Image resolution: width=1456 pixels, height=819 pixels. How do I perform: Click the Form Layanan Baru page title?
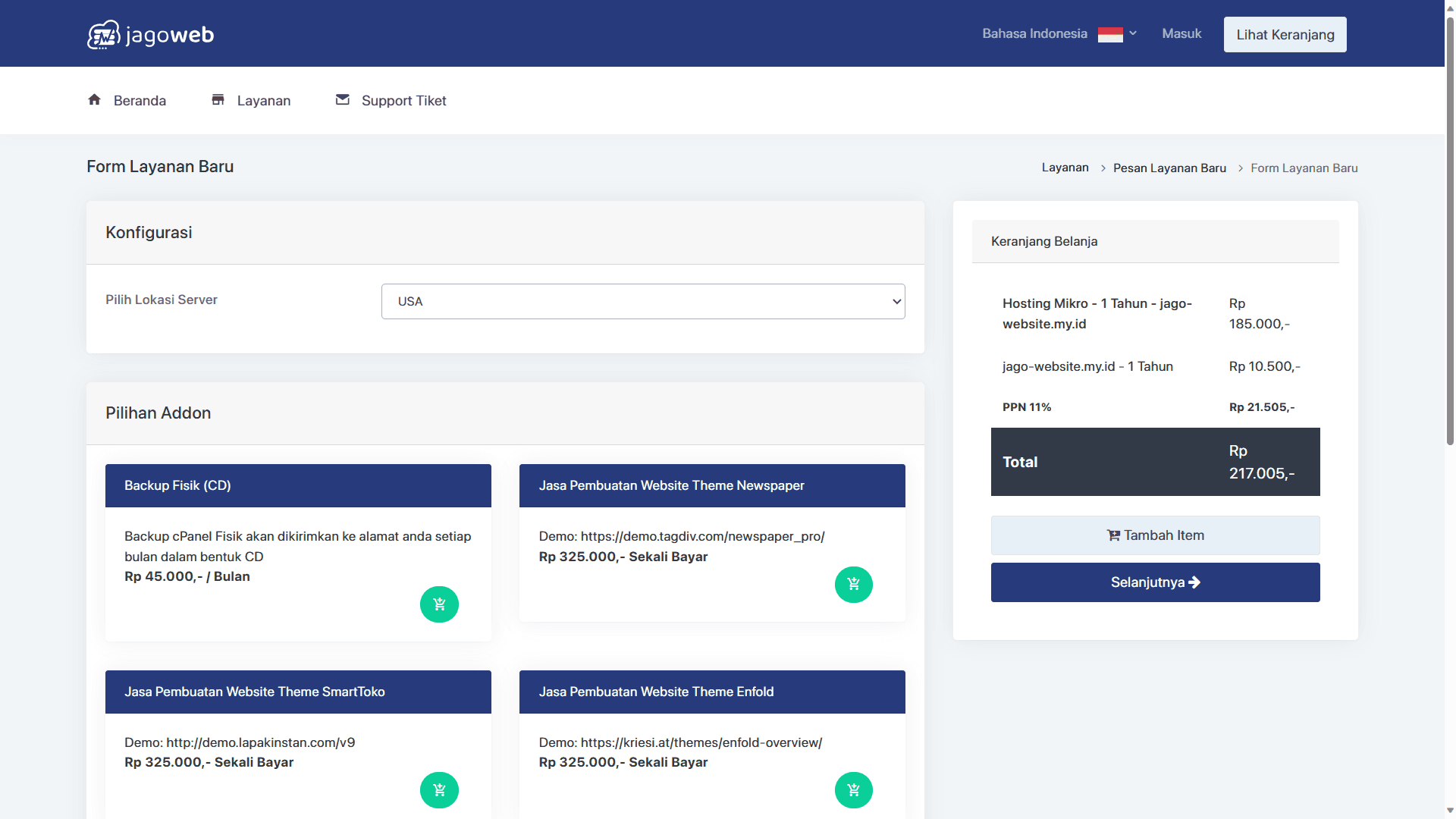(160, 167)
